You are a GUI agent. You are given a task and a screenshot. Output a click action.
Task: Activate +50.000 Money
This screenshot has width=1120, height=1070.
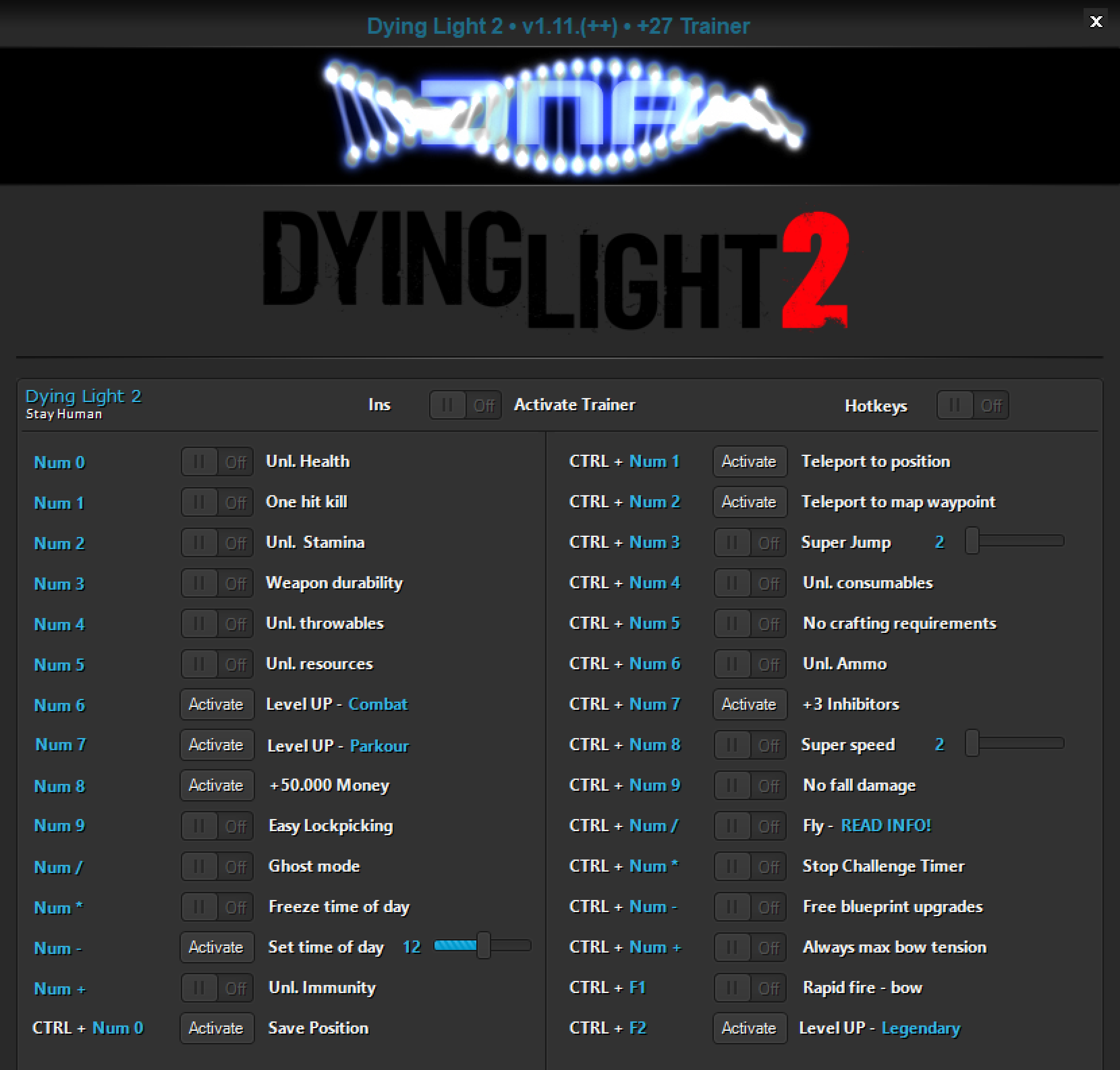click(x=217, y=785)
